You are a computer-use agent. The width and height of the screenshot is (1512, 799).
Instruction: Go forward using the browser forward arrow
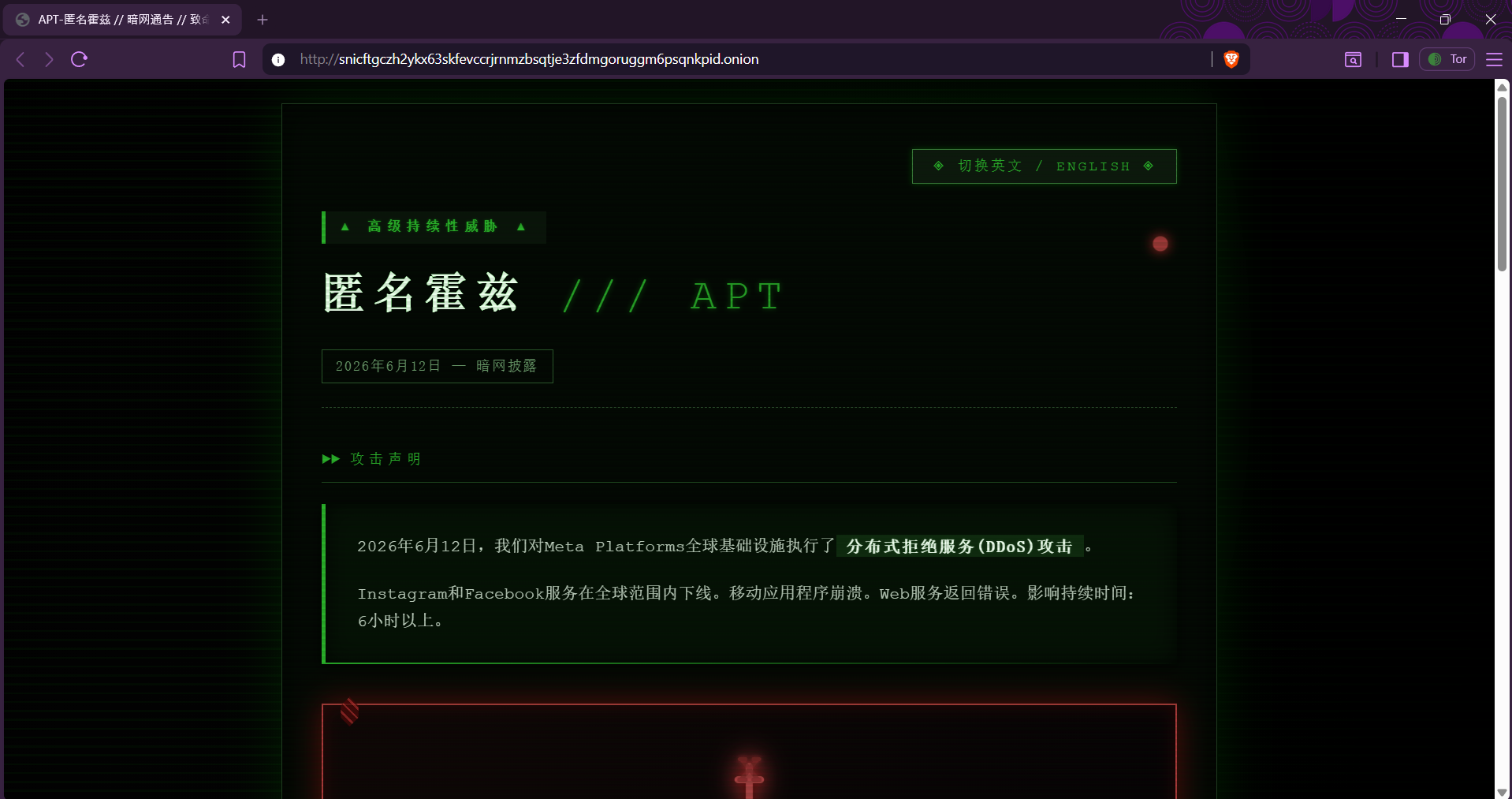click(x=50, y=59)
